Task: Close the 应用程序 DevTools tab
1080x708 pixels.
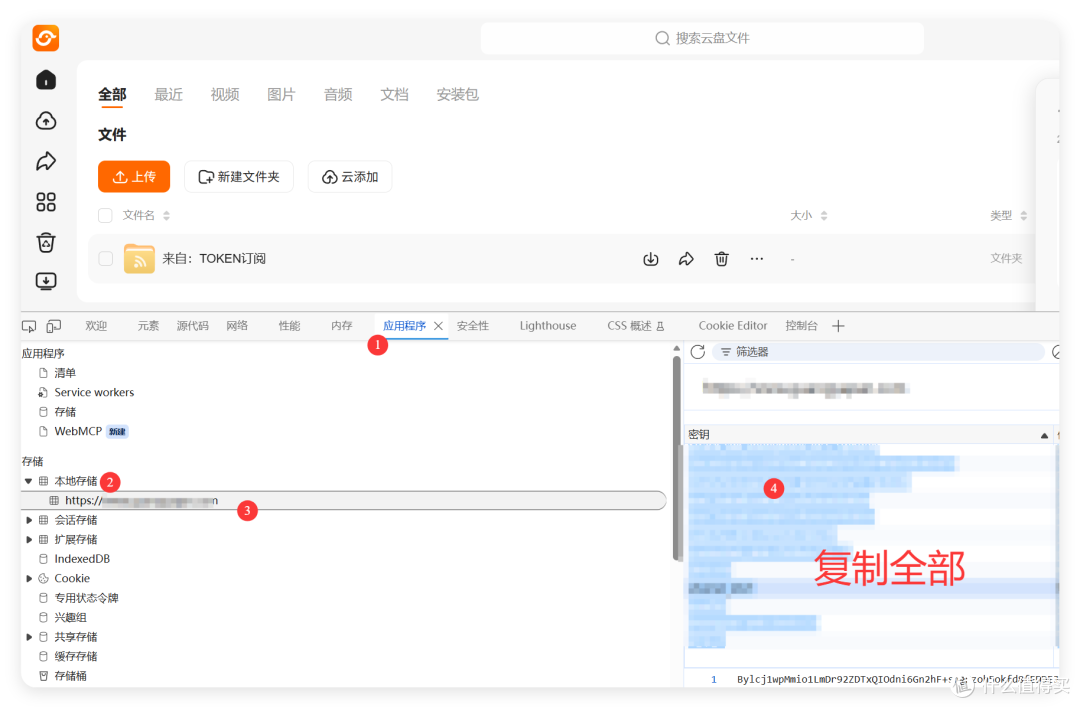Action: tap(438, 326)
